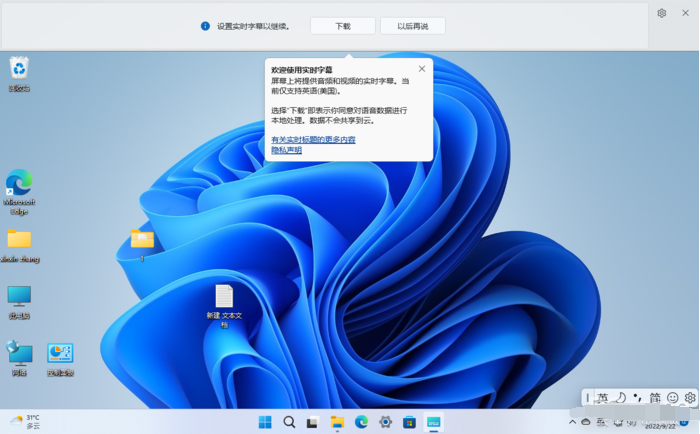Open Microsoft Store from the taskbar
The image size is (700, 434).
pyautogui.click(x=409, y=422)
